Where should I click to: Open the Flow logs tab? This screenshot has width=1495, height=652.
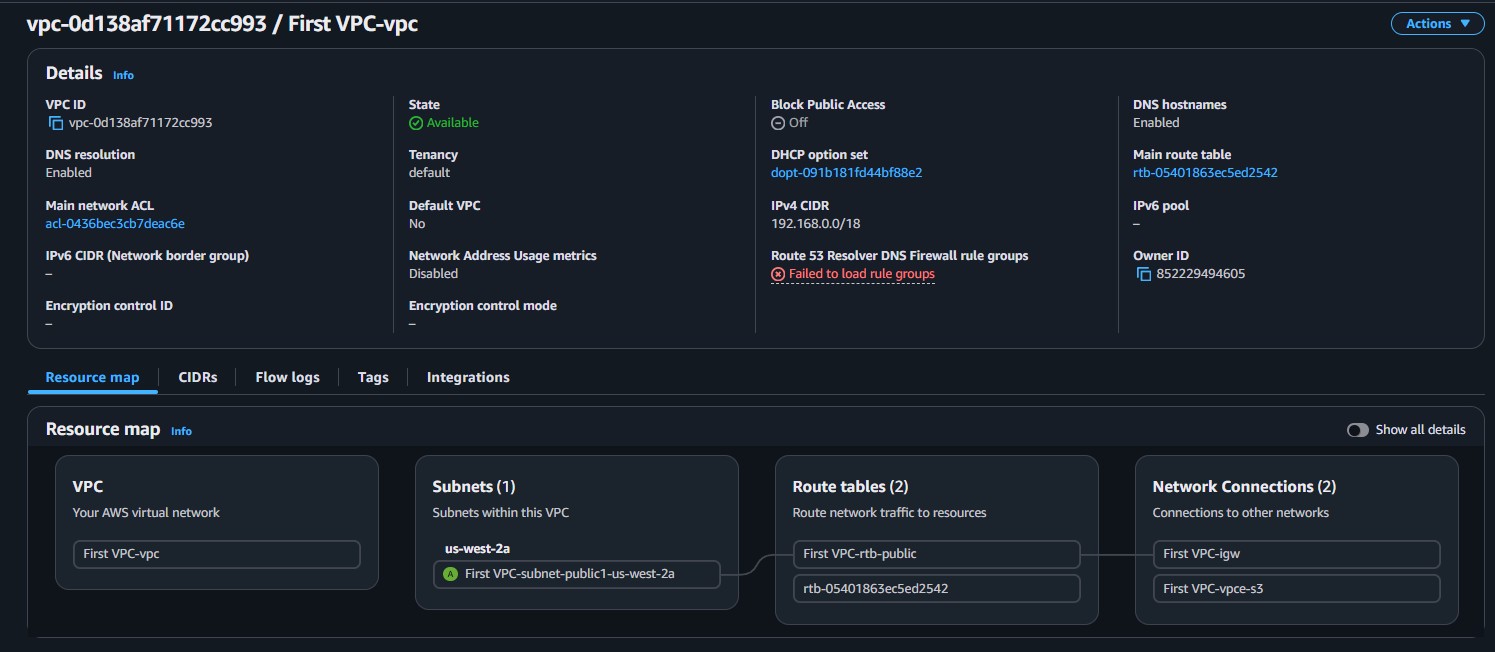tap(287, 377)
